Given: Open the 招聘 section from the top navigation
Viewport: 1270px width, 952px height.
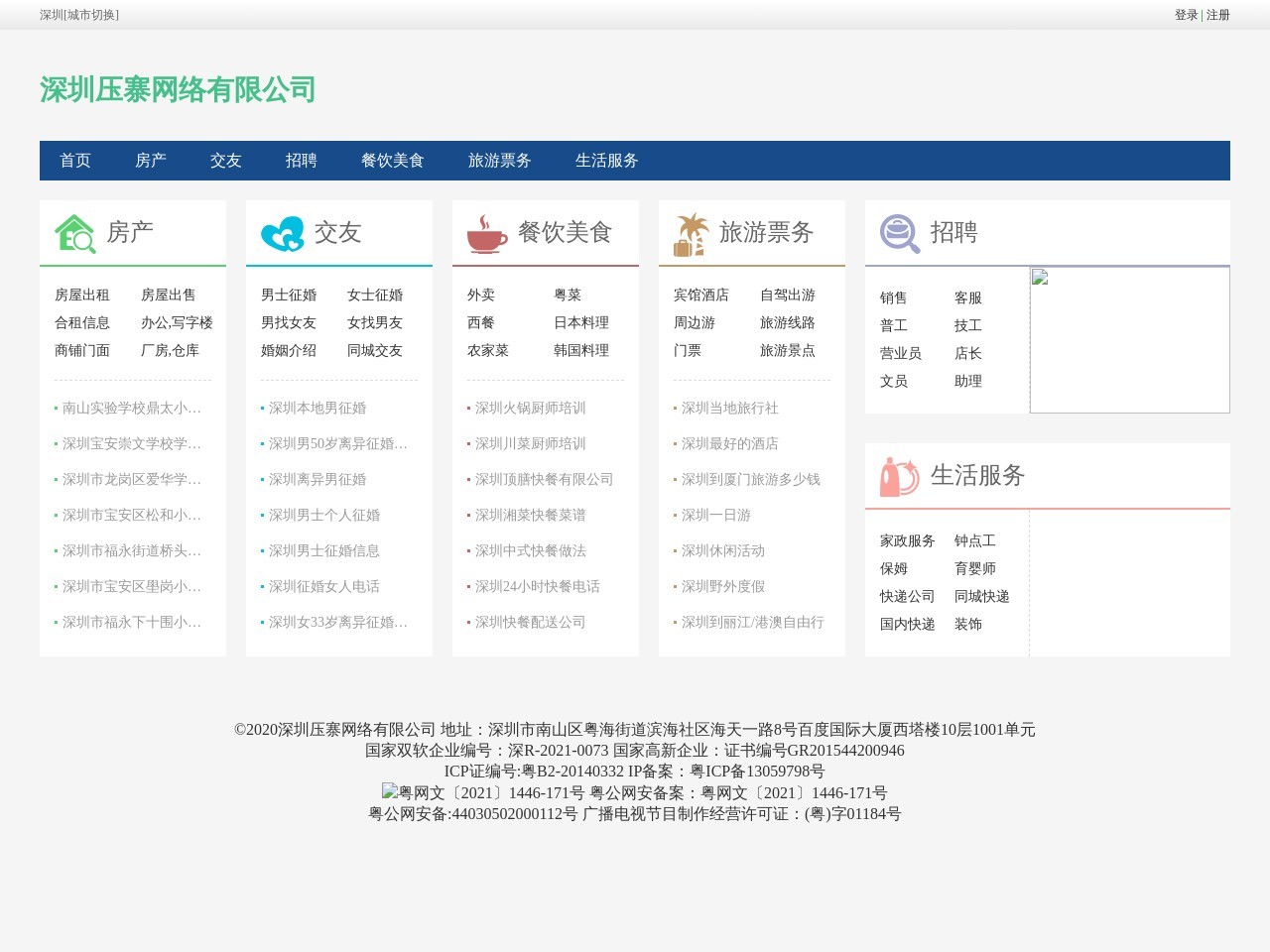Looking at the screenshot, I should click(301, 161).
